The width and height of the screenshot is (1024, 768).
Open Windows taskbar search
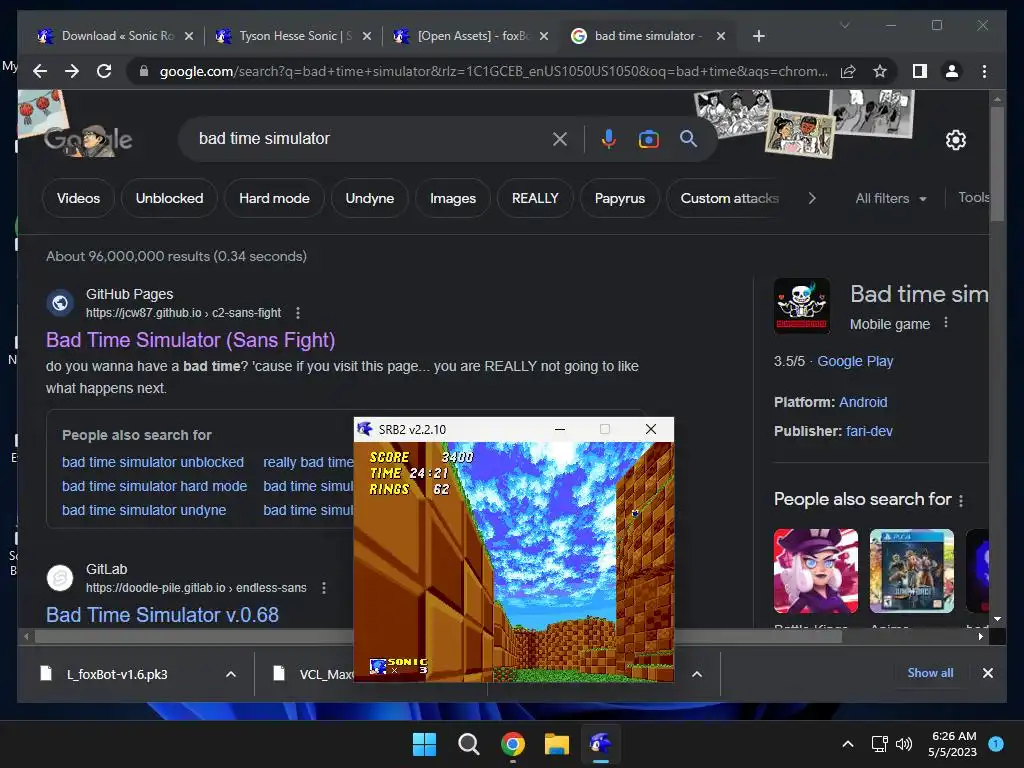pyautogui.click(x=468, y=744)
